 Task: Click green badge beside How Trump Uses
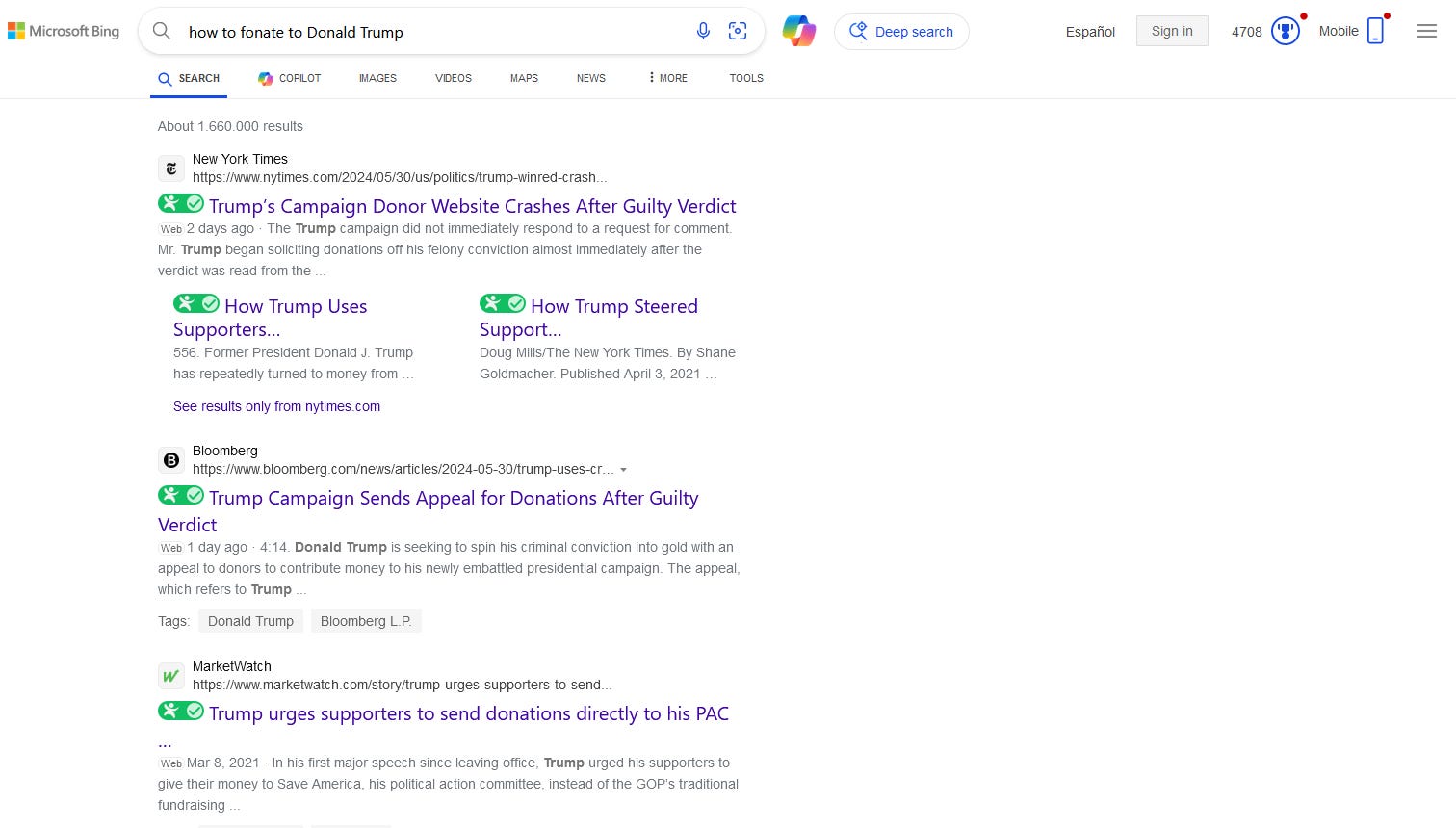tap(196, 303)
